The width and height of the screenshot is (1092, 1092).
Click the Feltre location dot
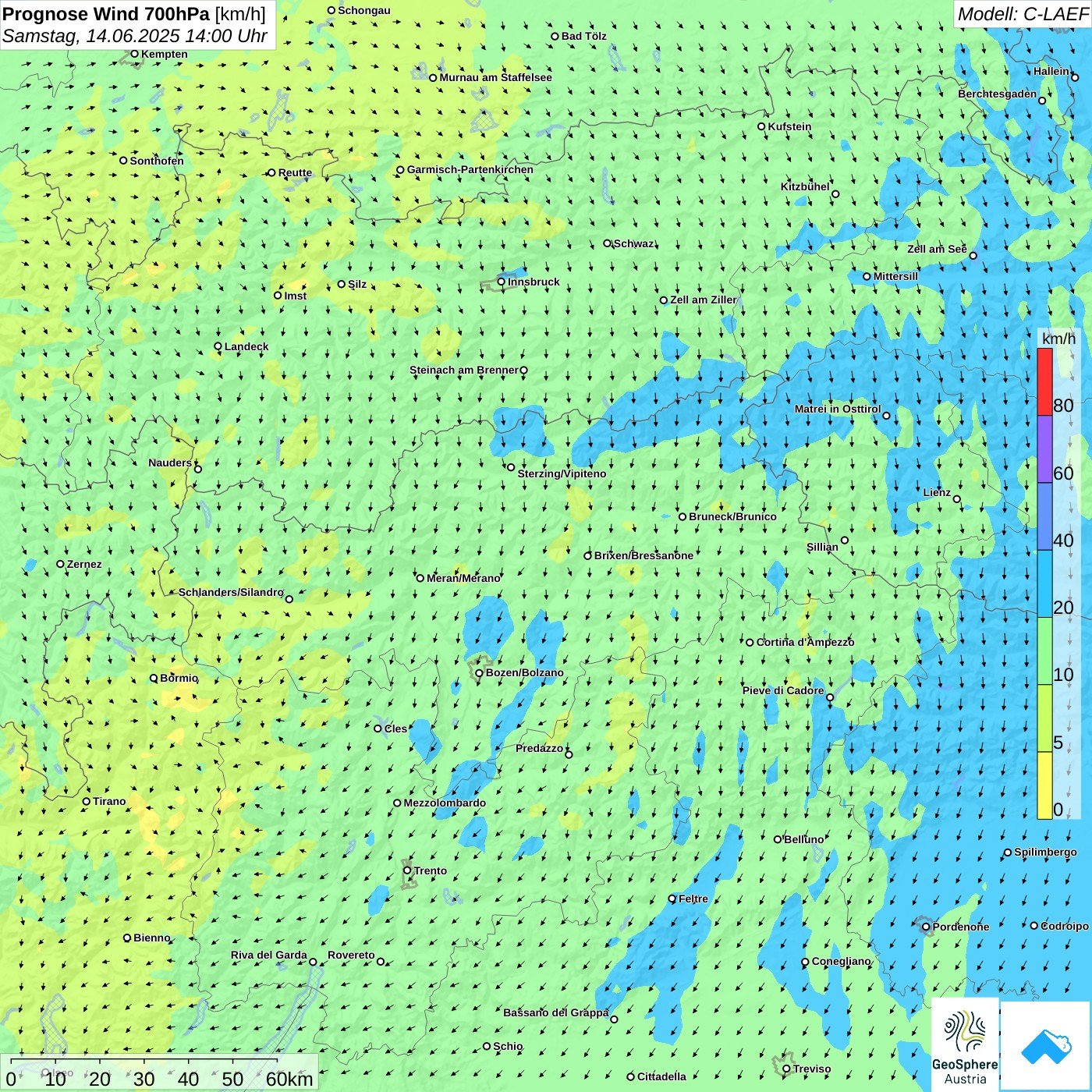click(672, 899)
